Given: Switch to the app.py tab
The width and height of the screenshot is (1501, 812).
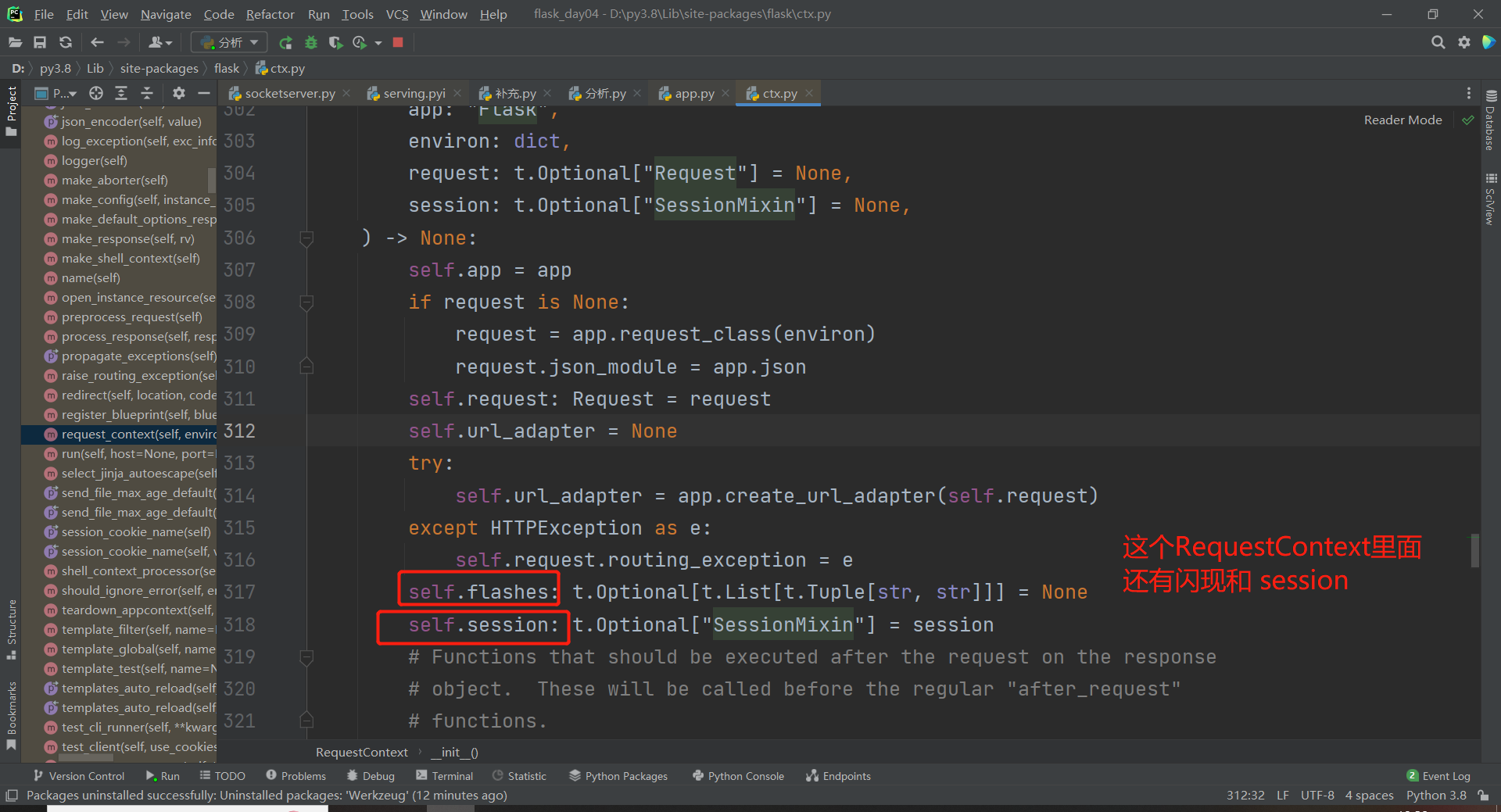Looking at the screenshot, I should click(x=695, y=94).
